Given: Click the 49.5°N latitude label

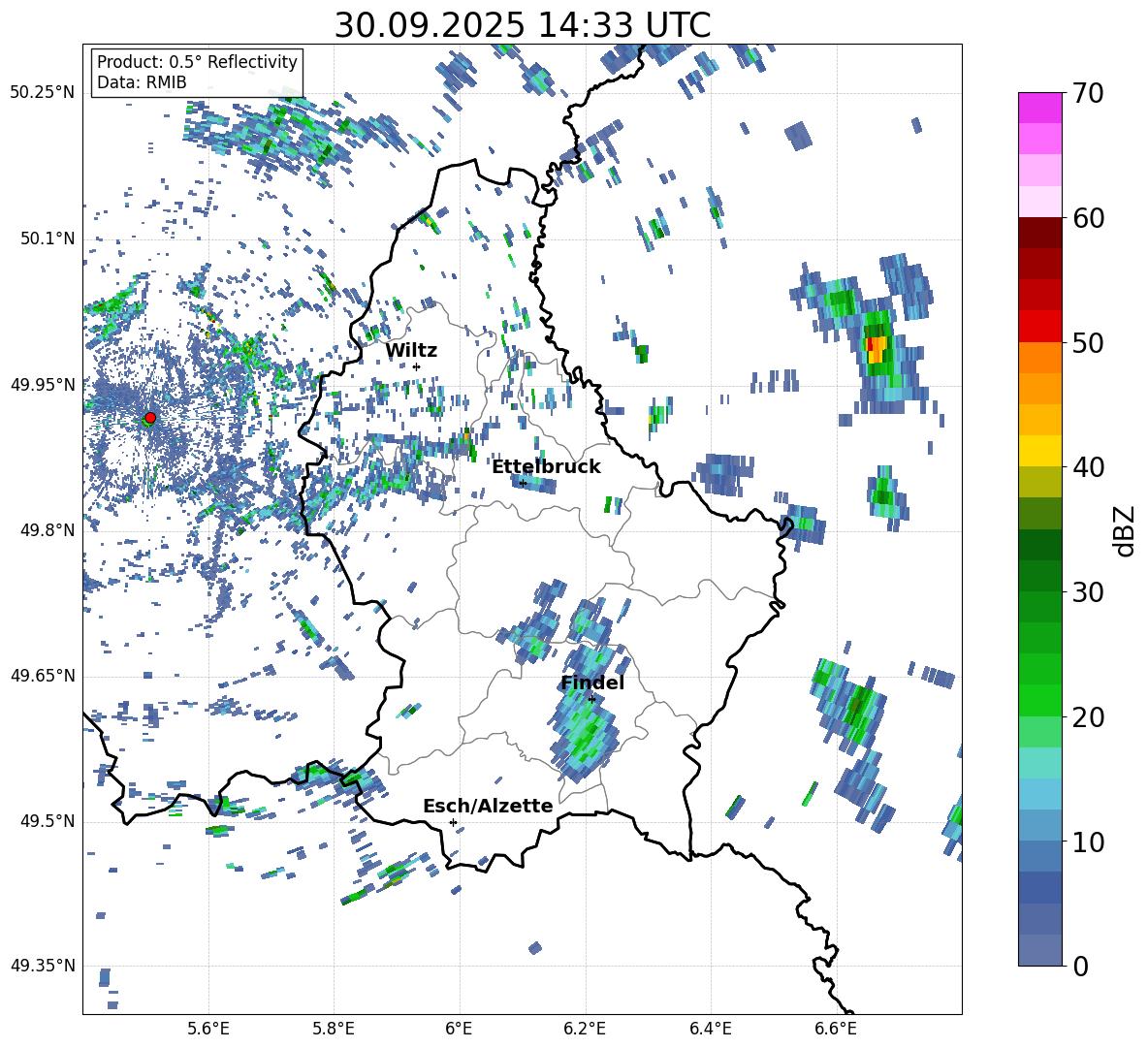Looking at the screenshot, I should pyautogui.click(x=48, y=821).
